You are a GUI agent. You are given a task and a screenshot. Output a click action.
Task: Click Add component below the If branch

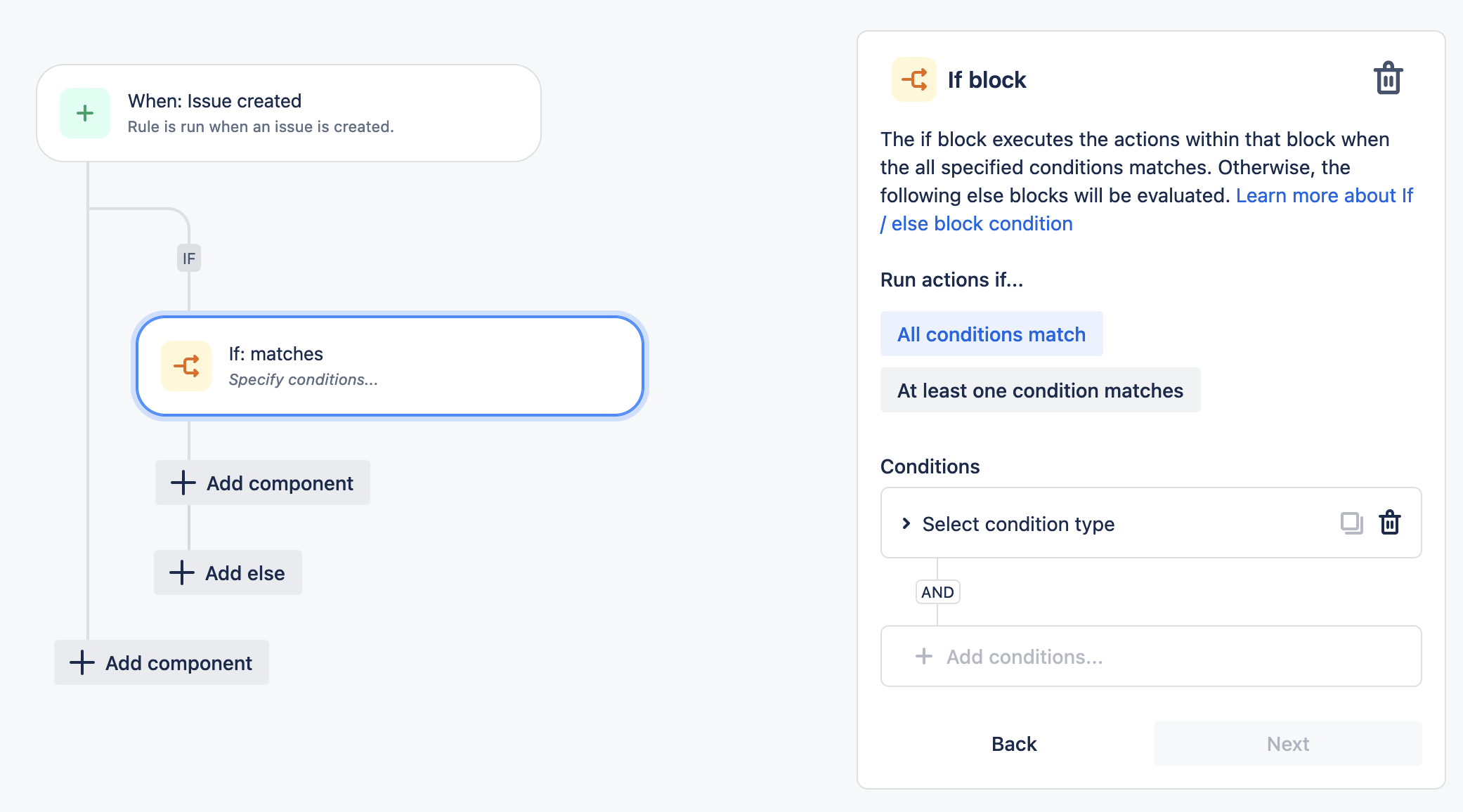click(261, 483)
